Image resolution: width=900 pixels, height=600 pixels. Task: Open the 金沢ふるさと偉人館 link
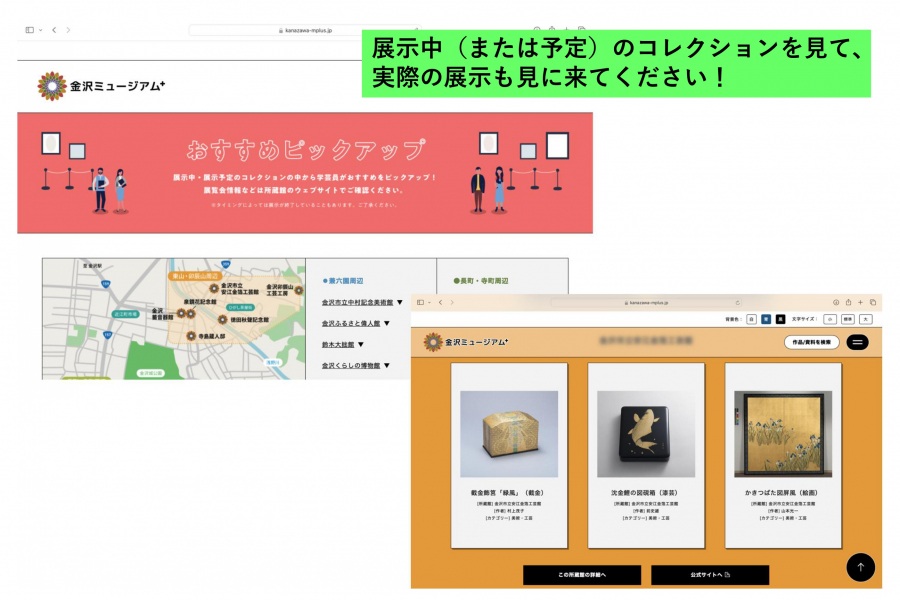pyautogui.click(x=351, y=324)
